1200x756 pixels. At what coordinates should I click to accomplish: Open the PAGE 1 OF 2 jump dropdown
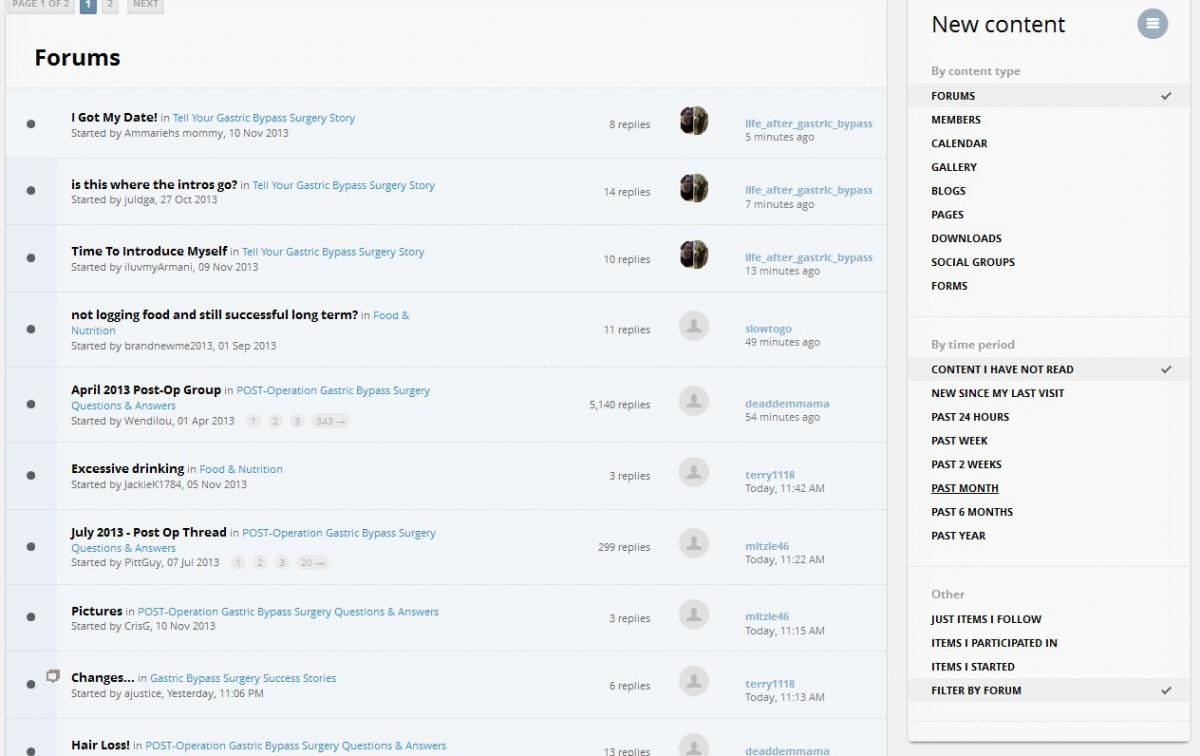click(x=40, y=4)
